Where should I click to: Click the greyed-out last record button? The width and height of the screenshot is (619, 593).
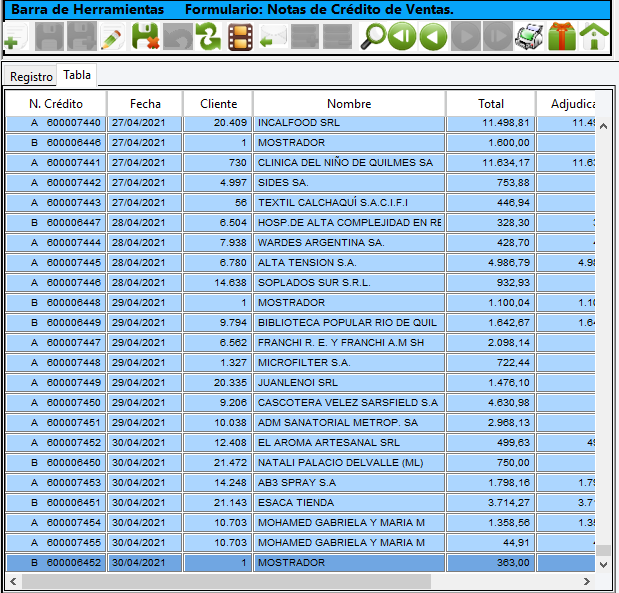[498, 37]
